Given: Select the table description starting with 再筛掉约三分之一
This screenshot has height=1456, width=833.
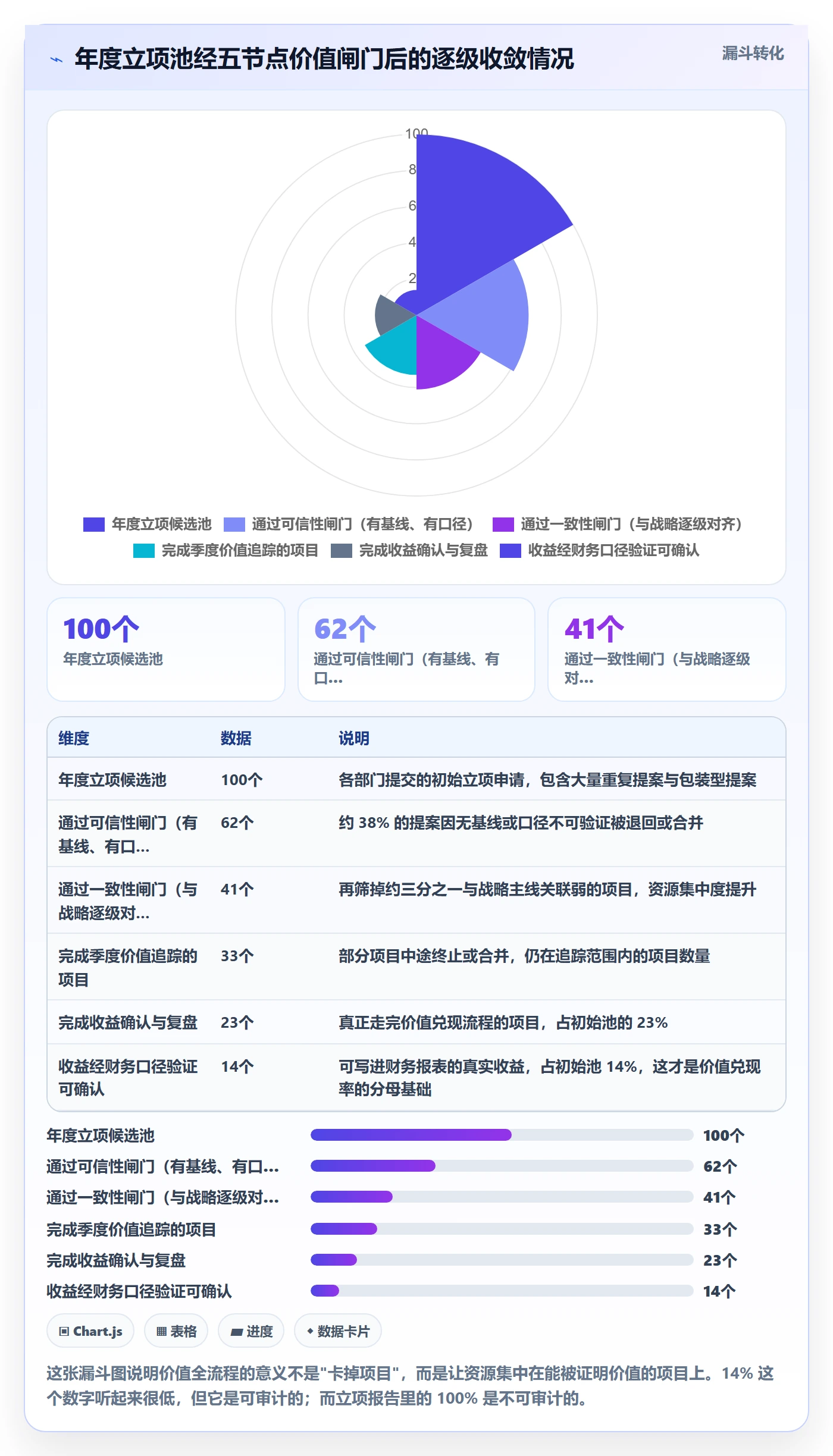Looking at the screenshot, I should tap(547, 889).
